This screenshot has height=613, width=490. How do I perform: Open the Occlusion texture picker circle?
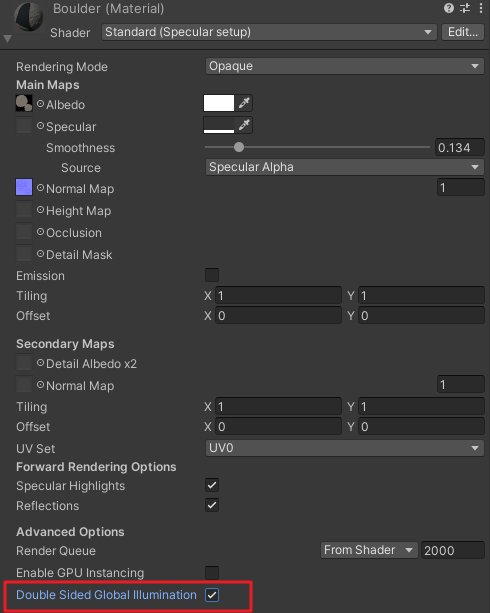(40, 232)
